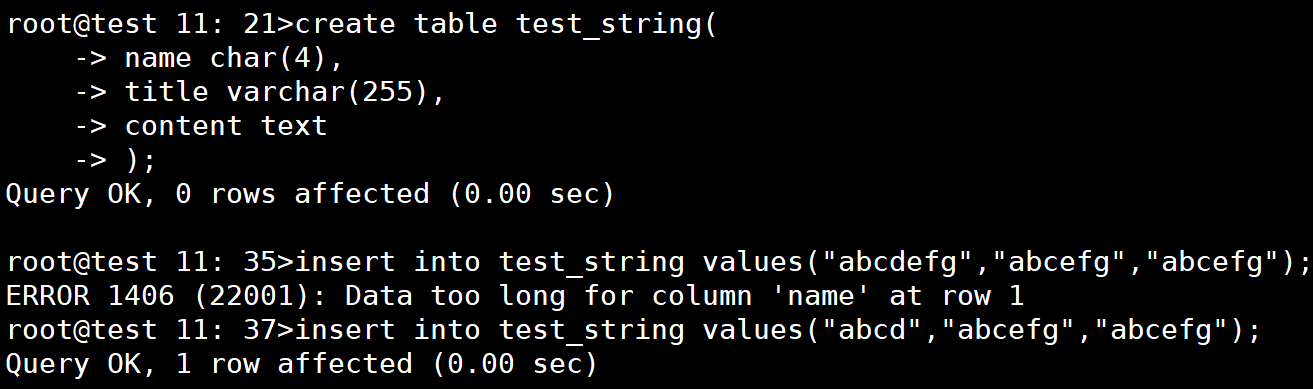The image size is (1313, 389).
Task: Click 'values' keyword in second insert statement
Action: coord(751,331)
